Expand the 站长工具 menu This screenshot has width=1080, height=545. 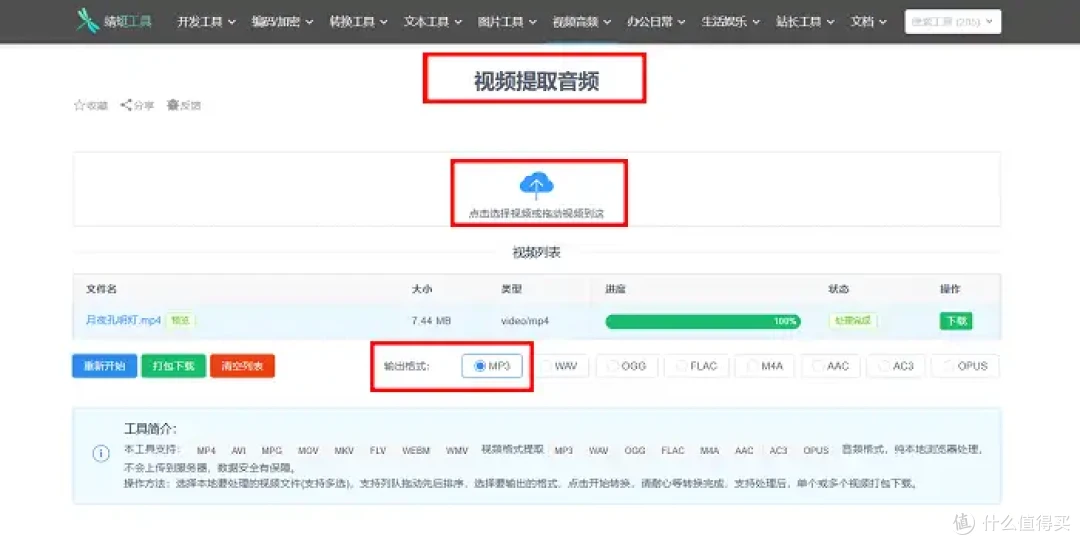(804, 21)
